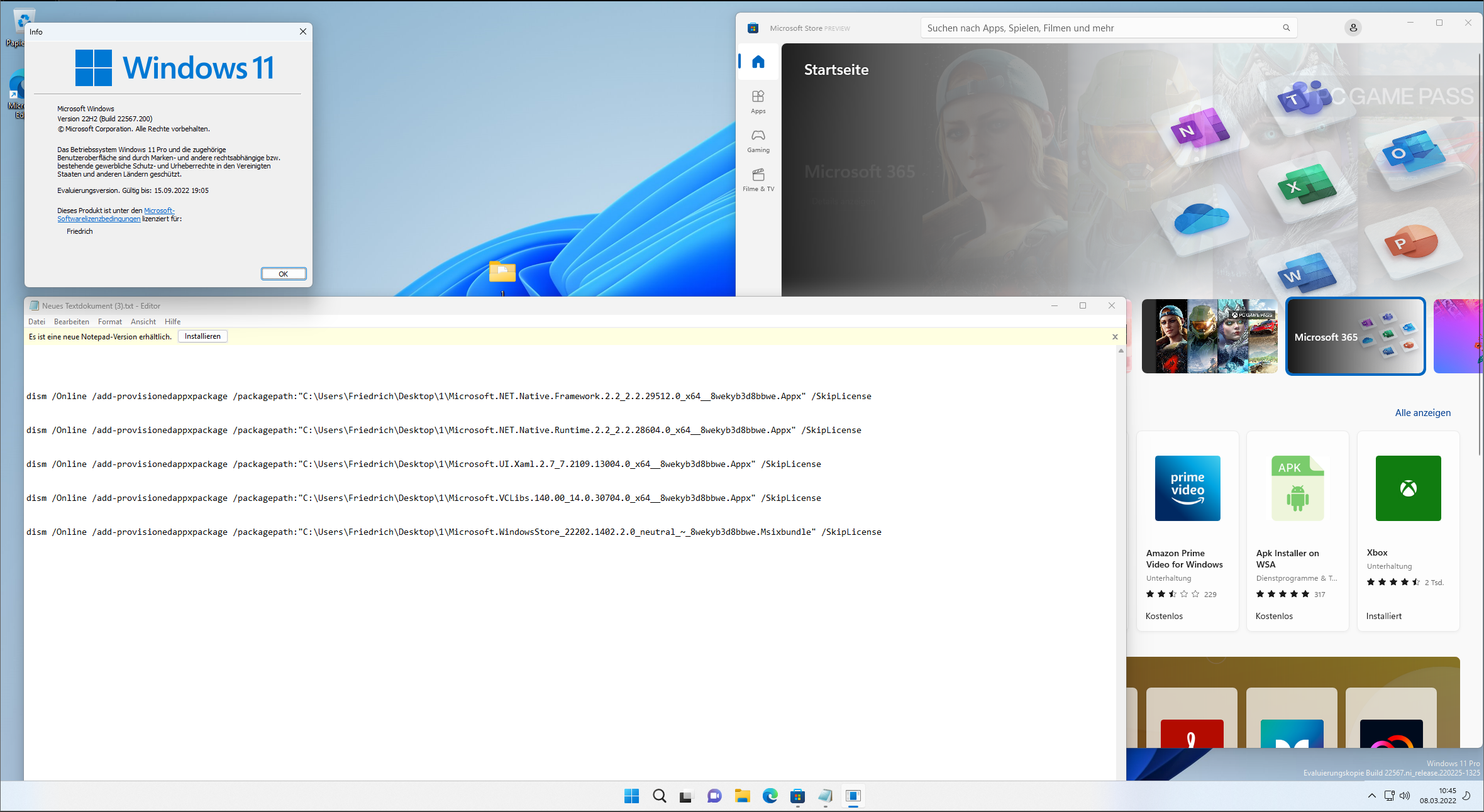Click the Alle anzeigen link
Image resolution: width=1484 pixels, height=812 pixels.
pyautogui.click(x=1422, y=412)
